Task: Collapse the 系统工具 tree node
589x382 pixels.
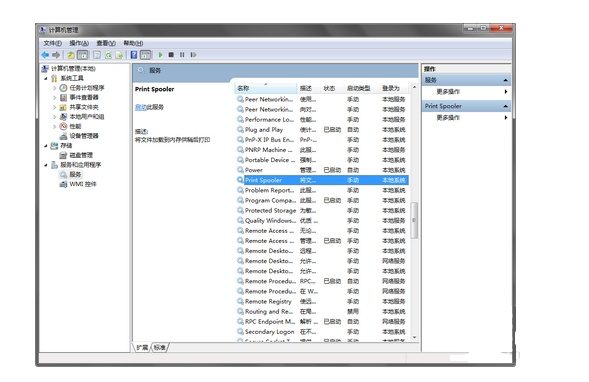Action: pyautogui.click(x=46, y=79)
